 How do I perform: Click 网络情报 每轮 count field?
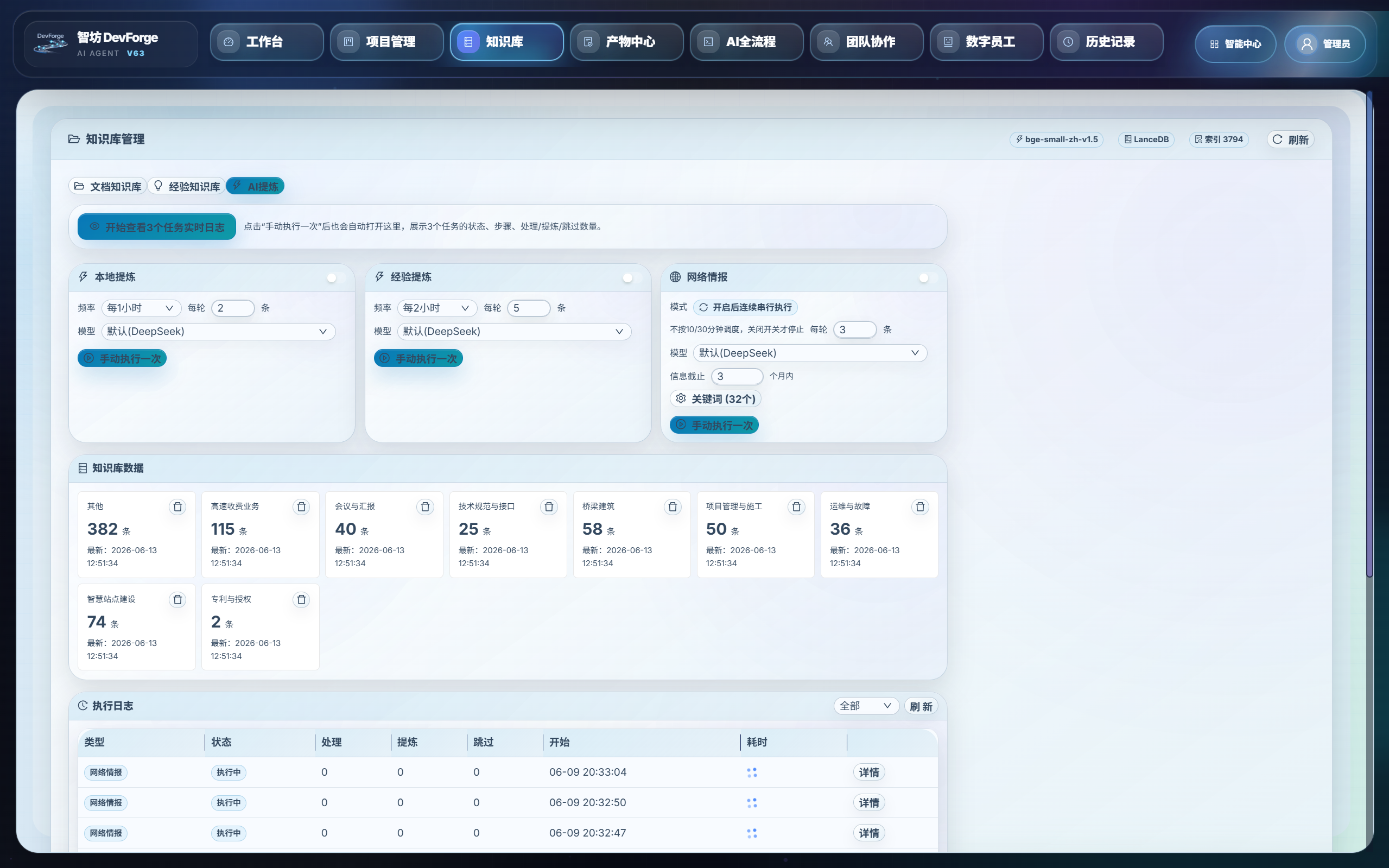coord(855,330)
